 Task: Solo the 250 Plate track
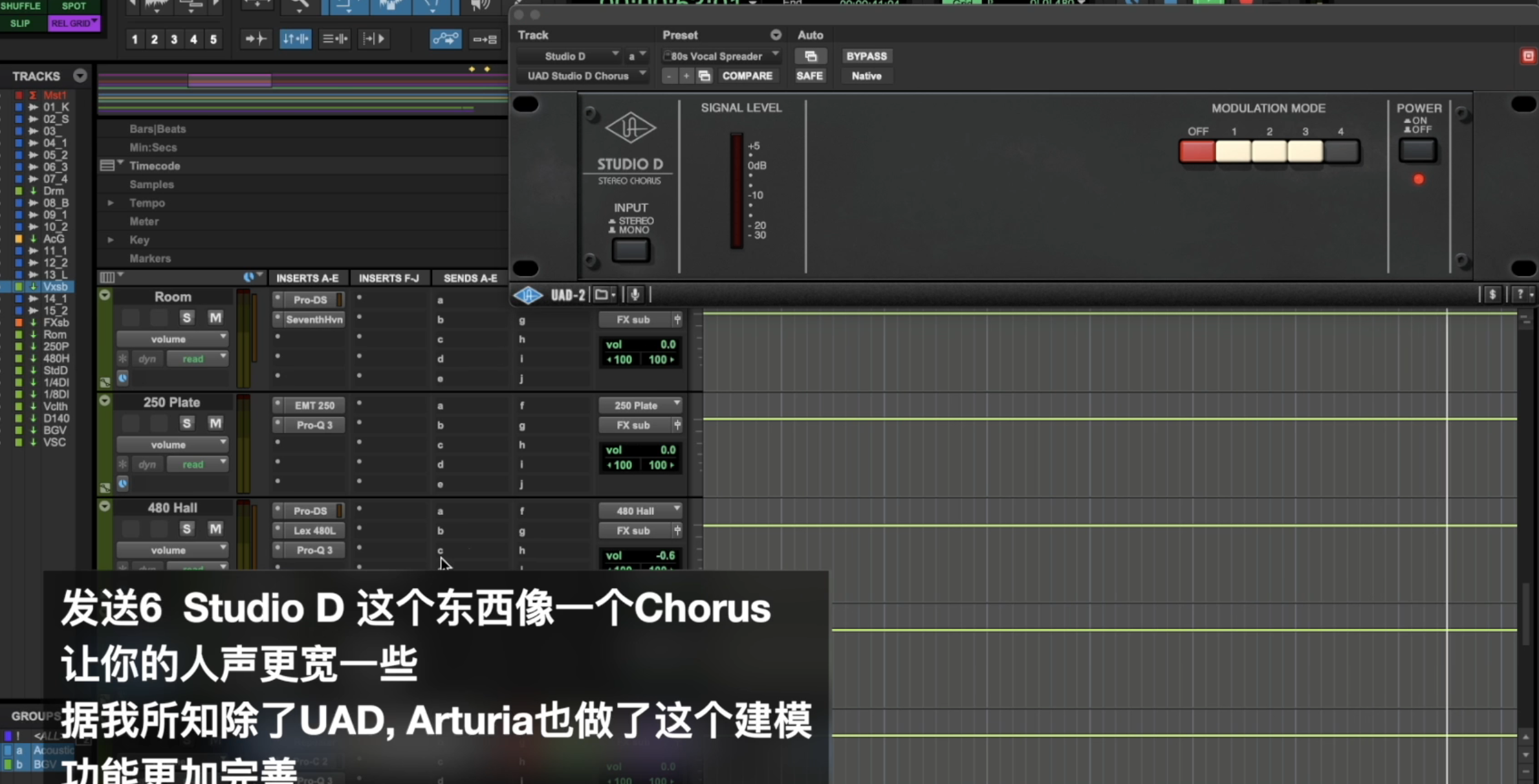click(187, 423)
